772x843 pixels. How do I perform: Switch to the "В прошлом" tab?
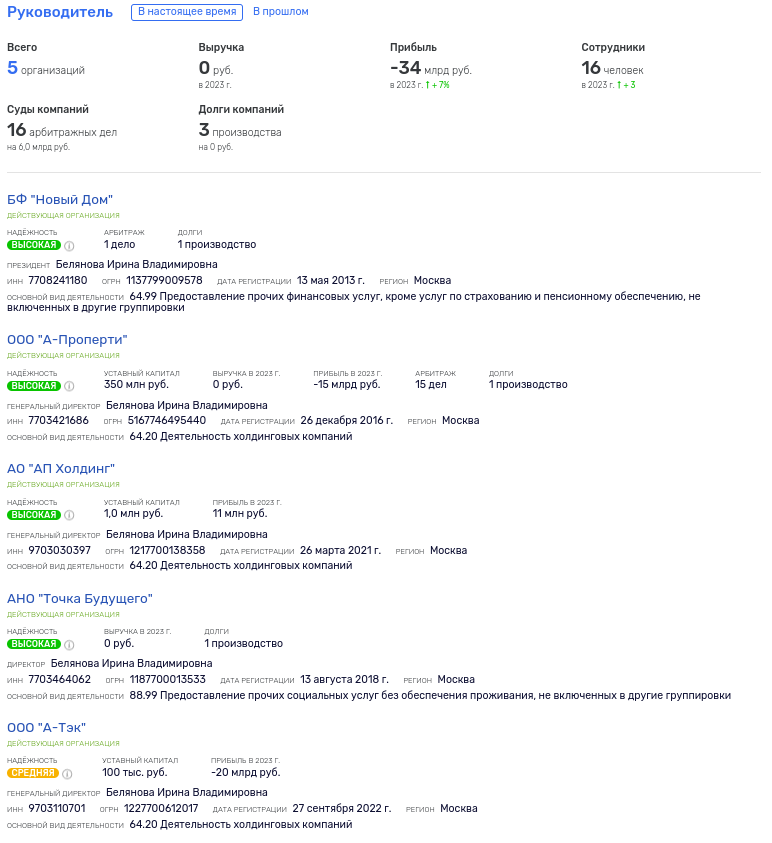tap(281, 11)
